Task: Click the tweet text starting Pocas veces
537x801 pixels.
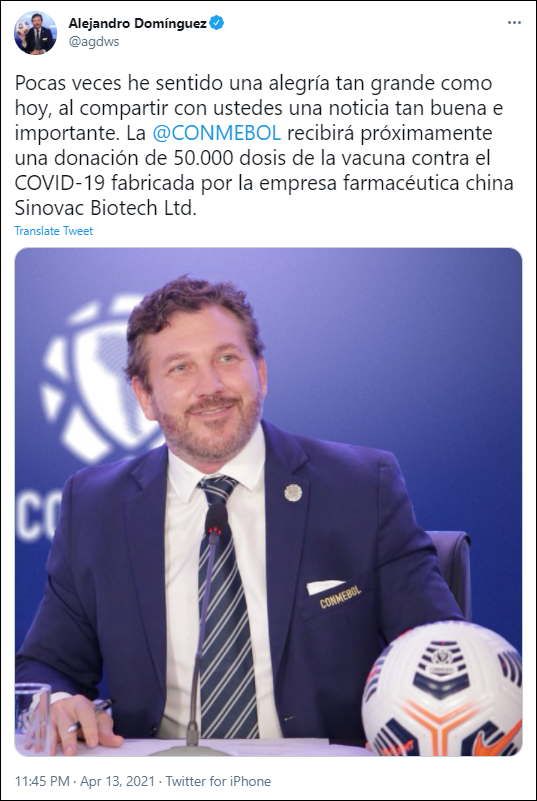Action: pos(264,146)
